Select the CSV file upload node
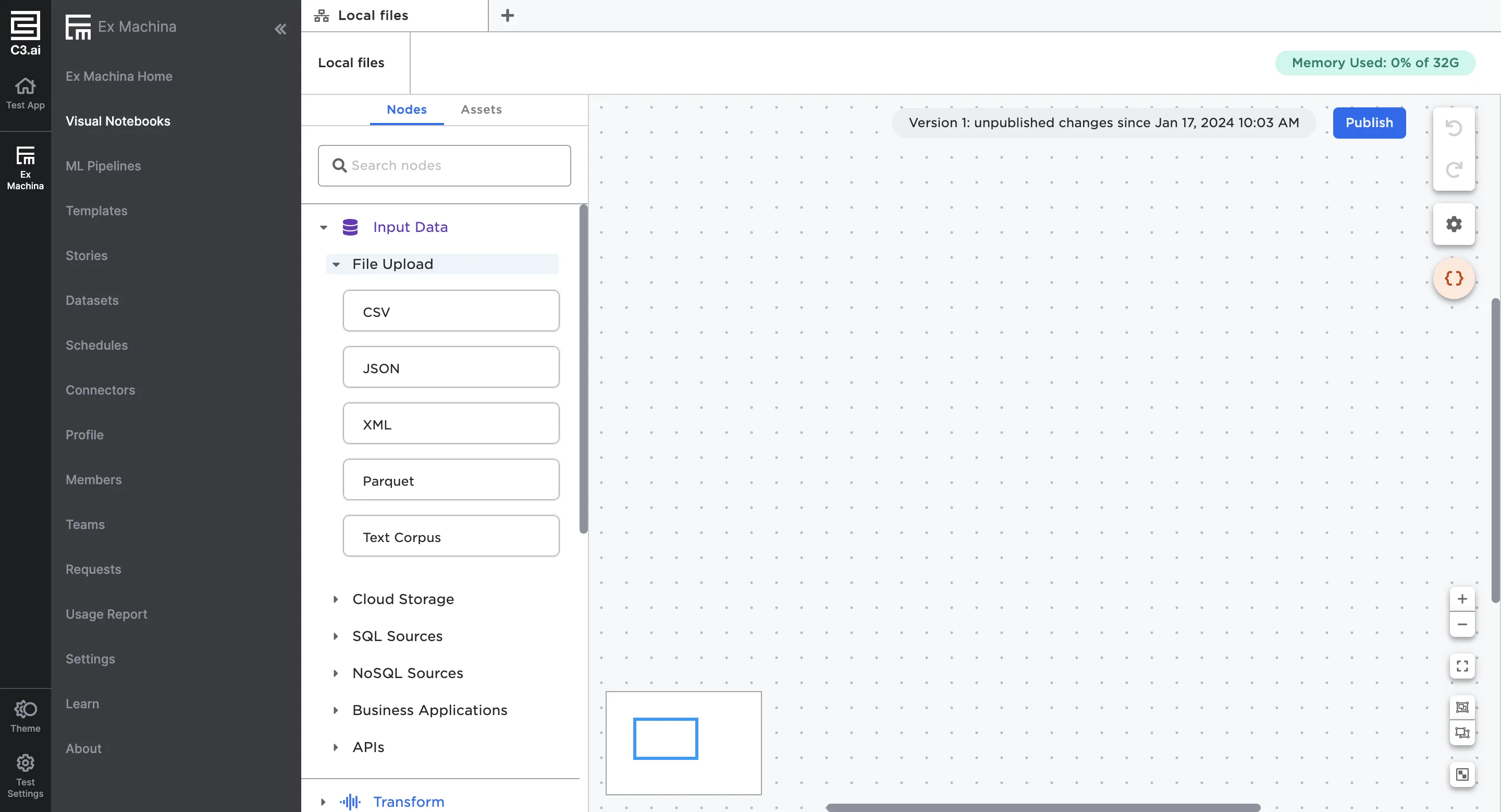 (x=450, y=311)
